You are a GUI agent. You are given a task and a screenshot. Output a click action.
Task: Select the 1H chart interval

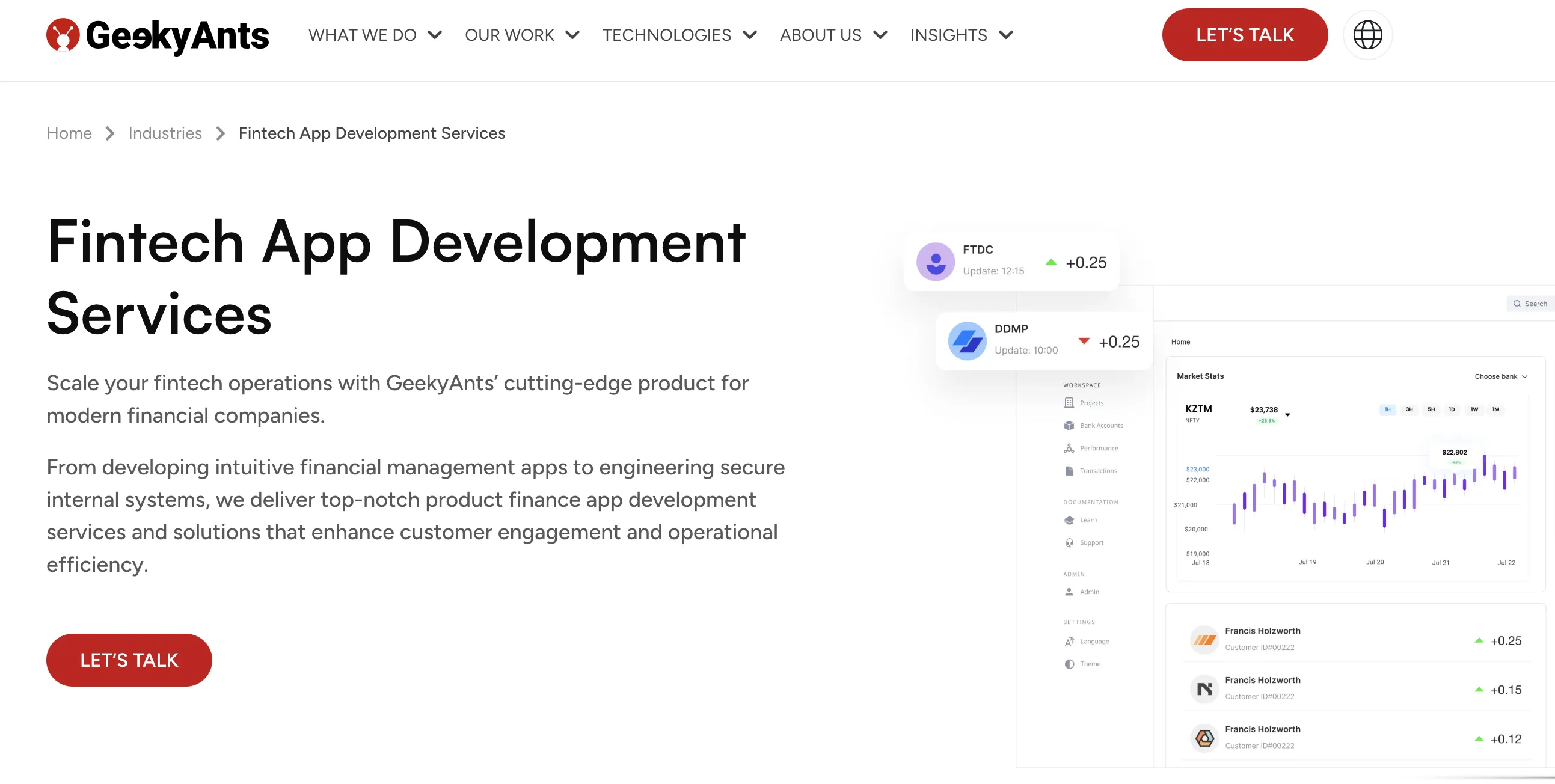point(1387,409)
